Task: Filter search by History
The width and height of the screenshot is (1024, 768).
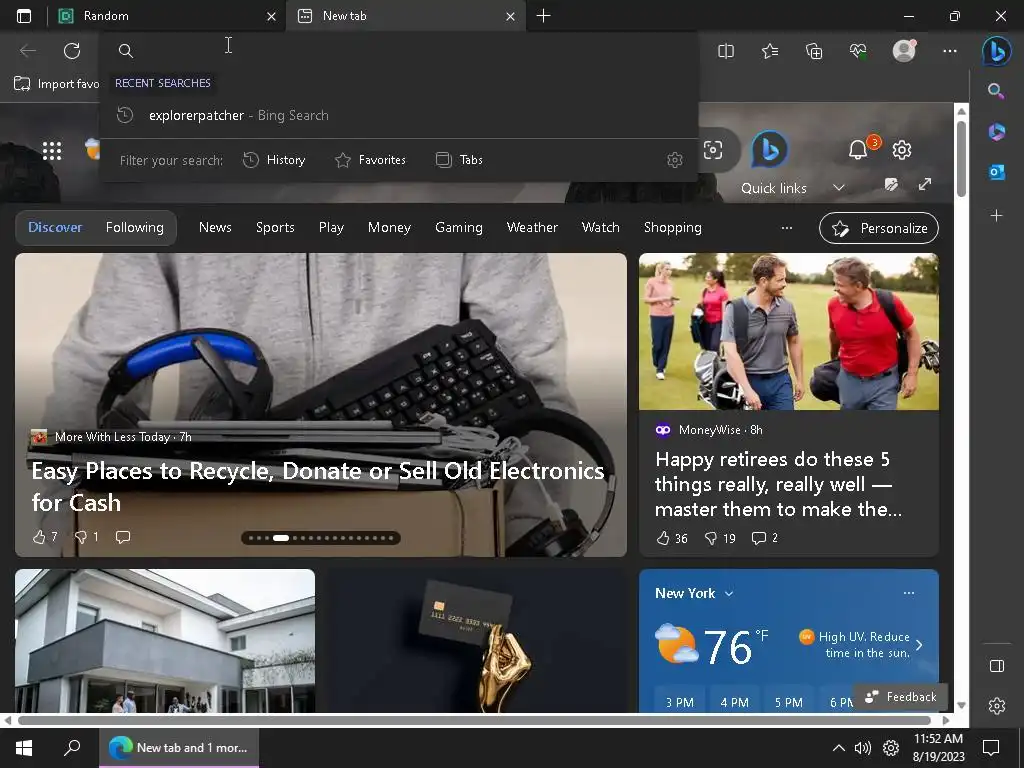Action: [274, 160]
